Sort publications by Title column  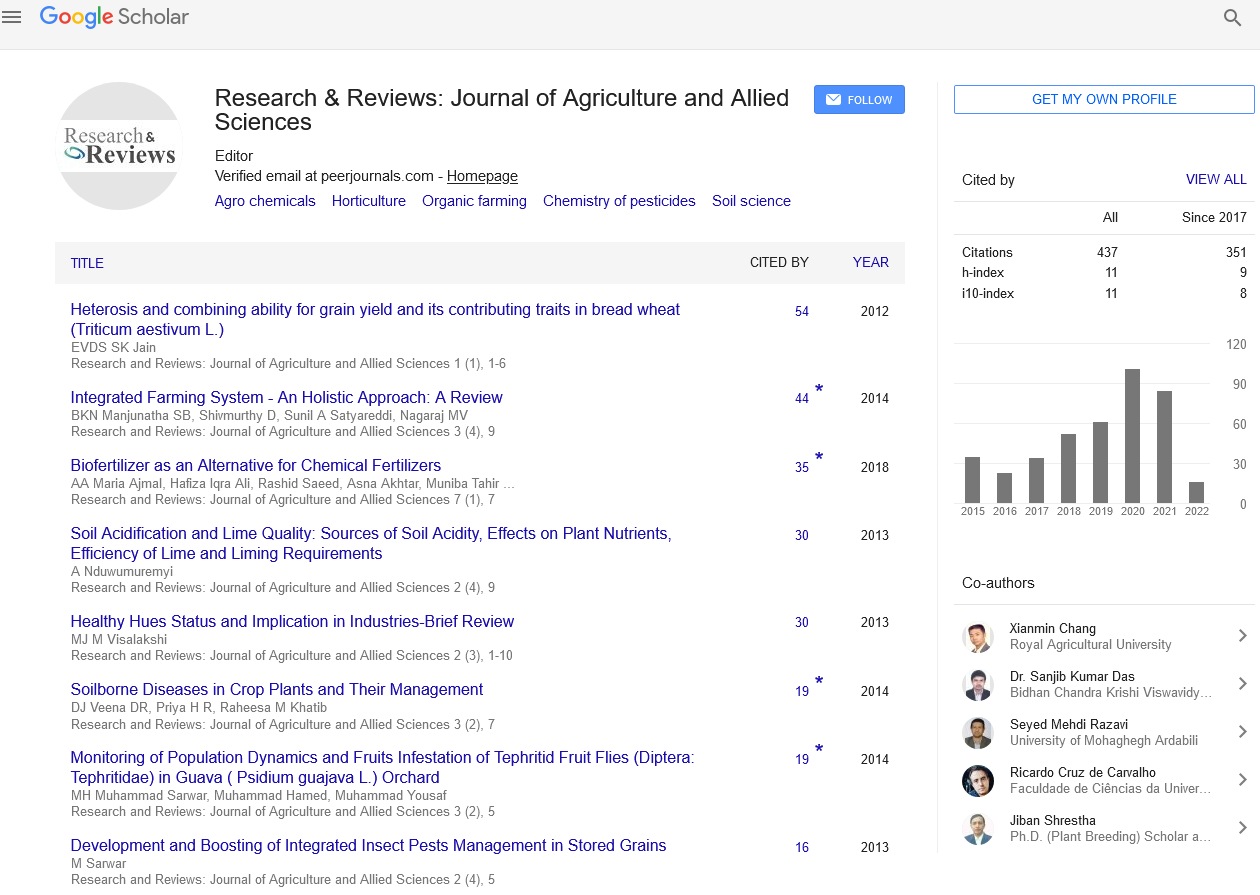pyautogui.click(x=87, y=263)
